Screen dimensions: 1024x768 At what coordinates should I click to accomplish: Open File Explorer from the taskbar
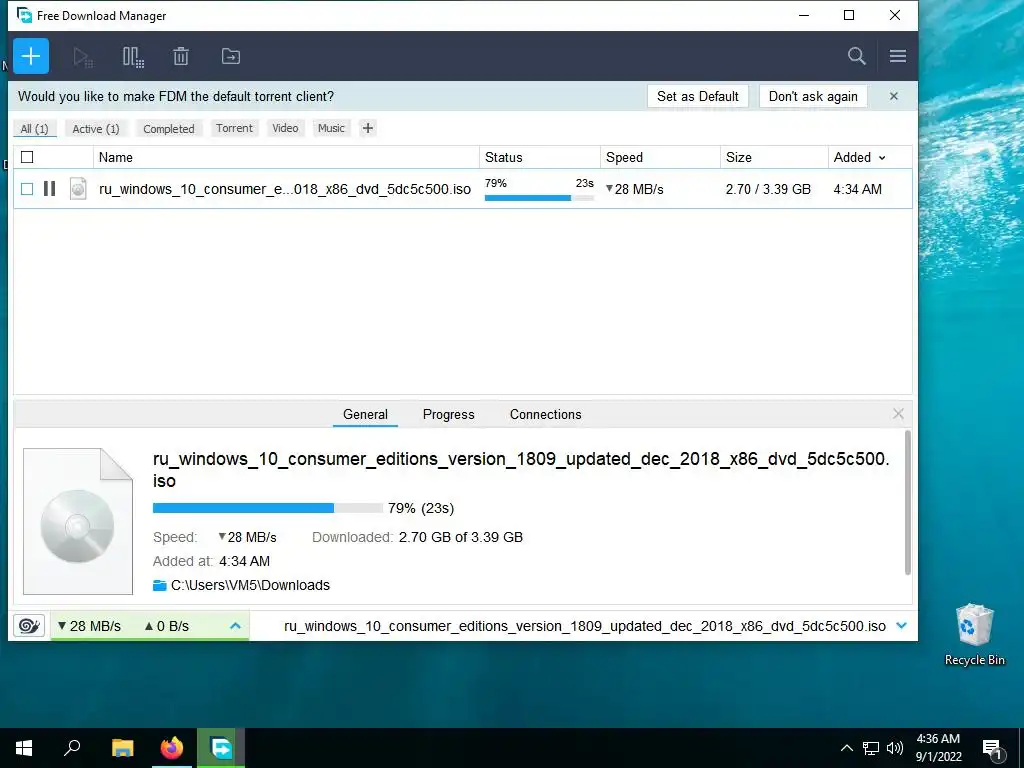tap(122, 748)
